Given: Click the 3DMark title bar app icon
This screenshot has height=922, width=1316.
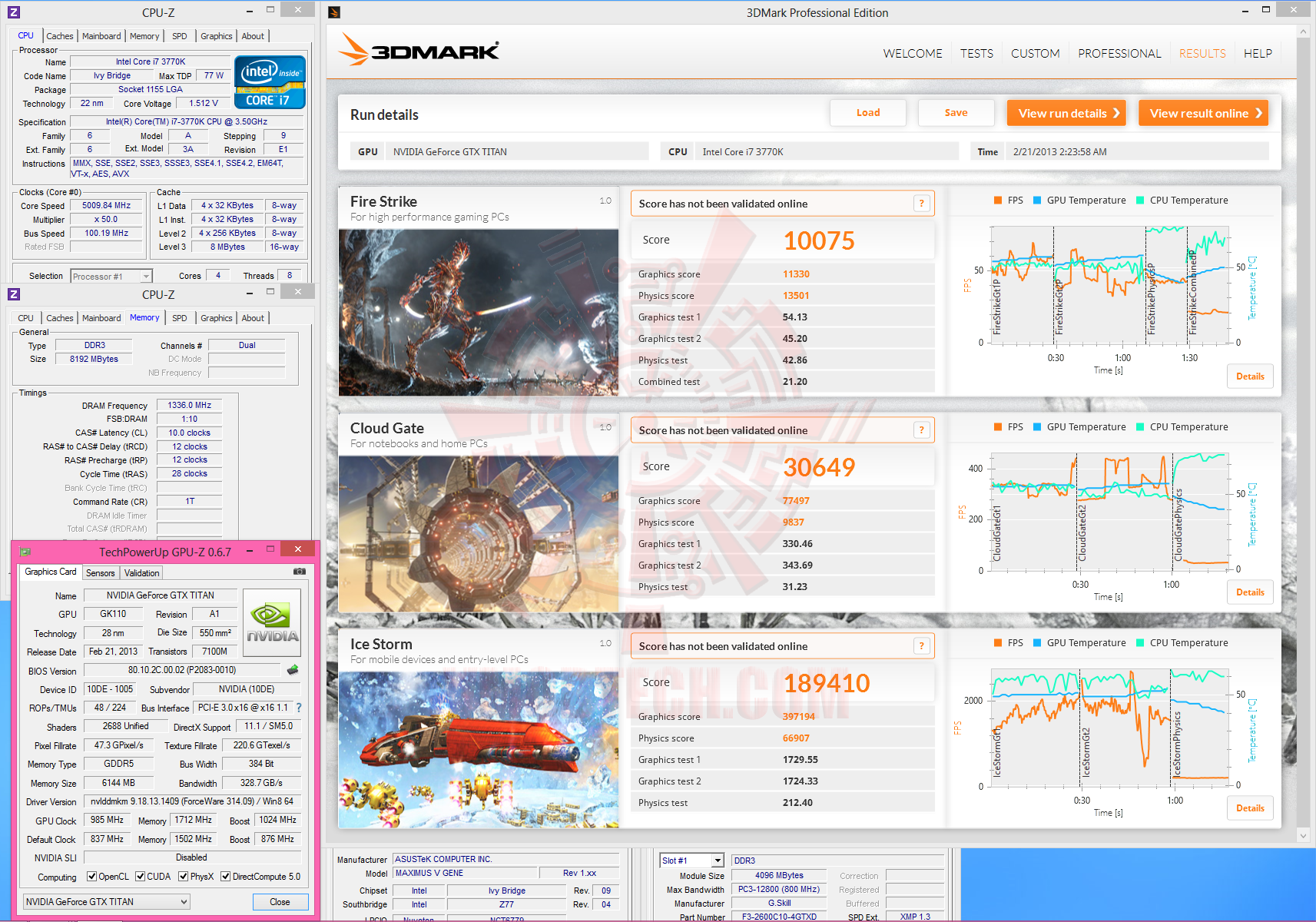Looking at the screenshot, I should pos(334,12).
